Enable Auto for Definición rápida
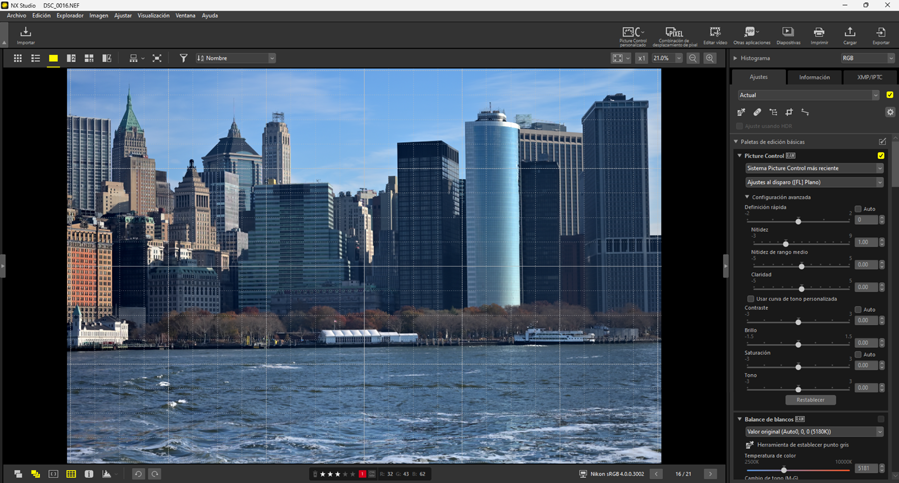 pos(858,209)
